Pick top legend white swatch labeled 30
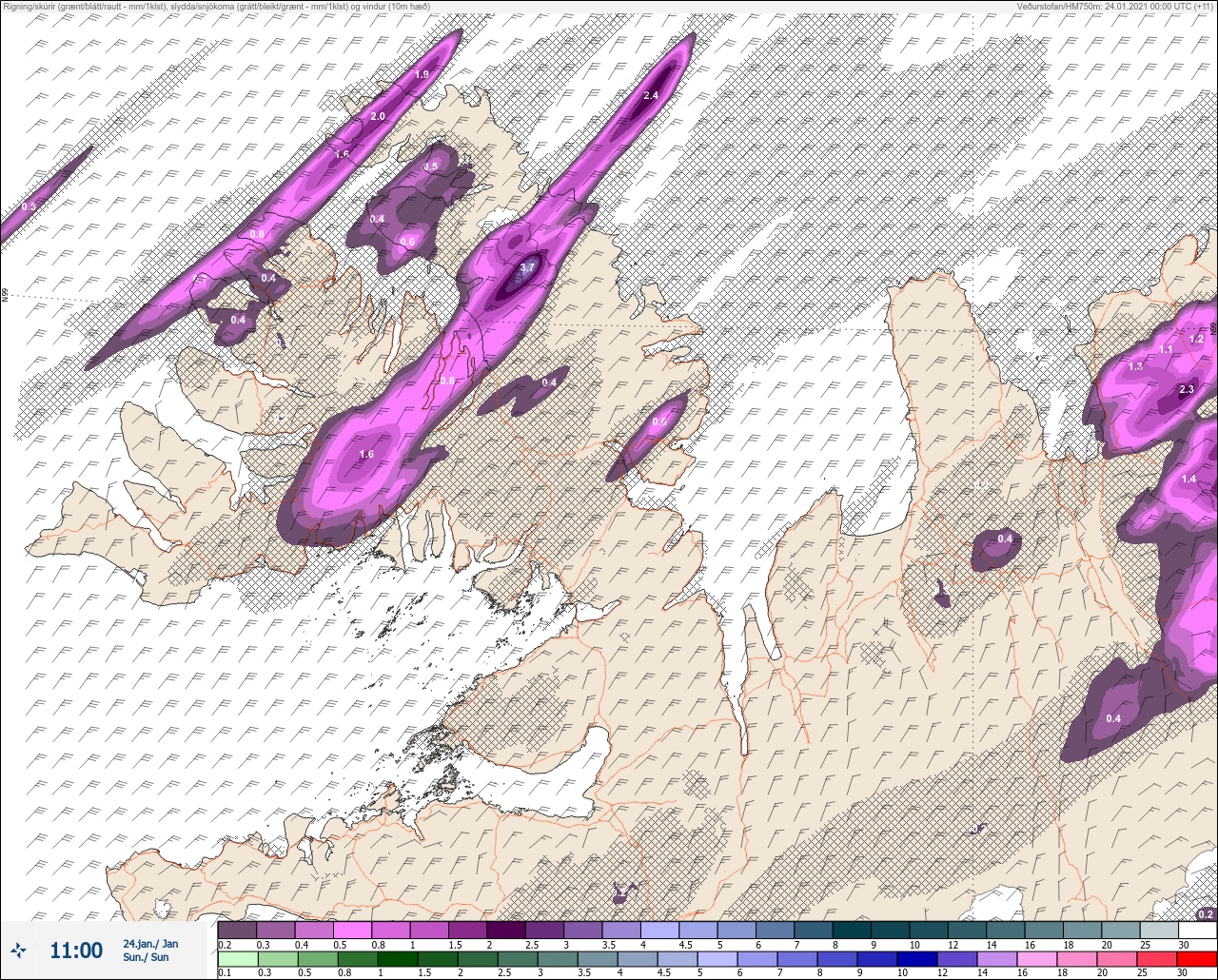The image size is (1218, 980). 1197,930
